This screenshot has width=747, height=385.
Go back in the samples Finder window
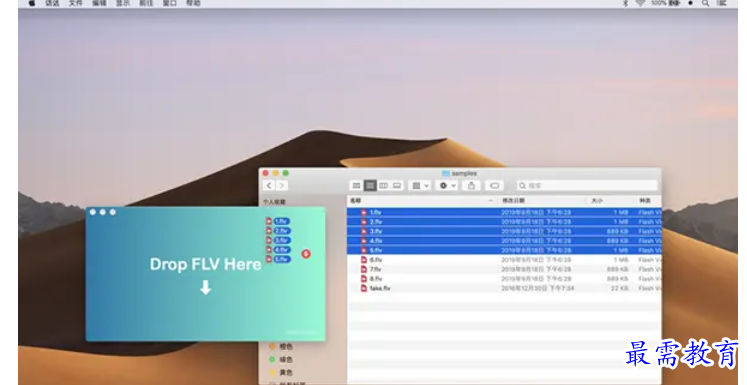coord(269,185)
